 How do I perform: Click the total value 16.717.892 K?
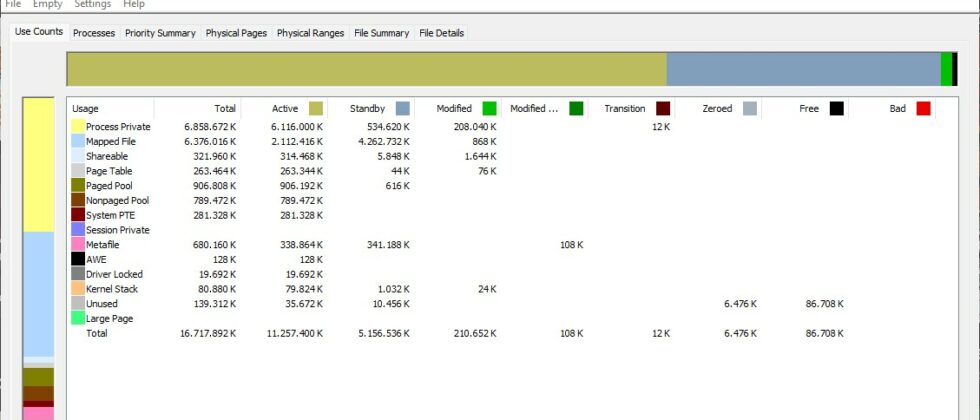click(208, 333)
